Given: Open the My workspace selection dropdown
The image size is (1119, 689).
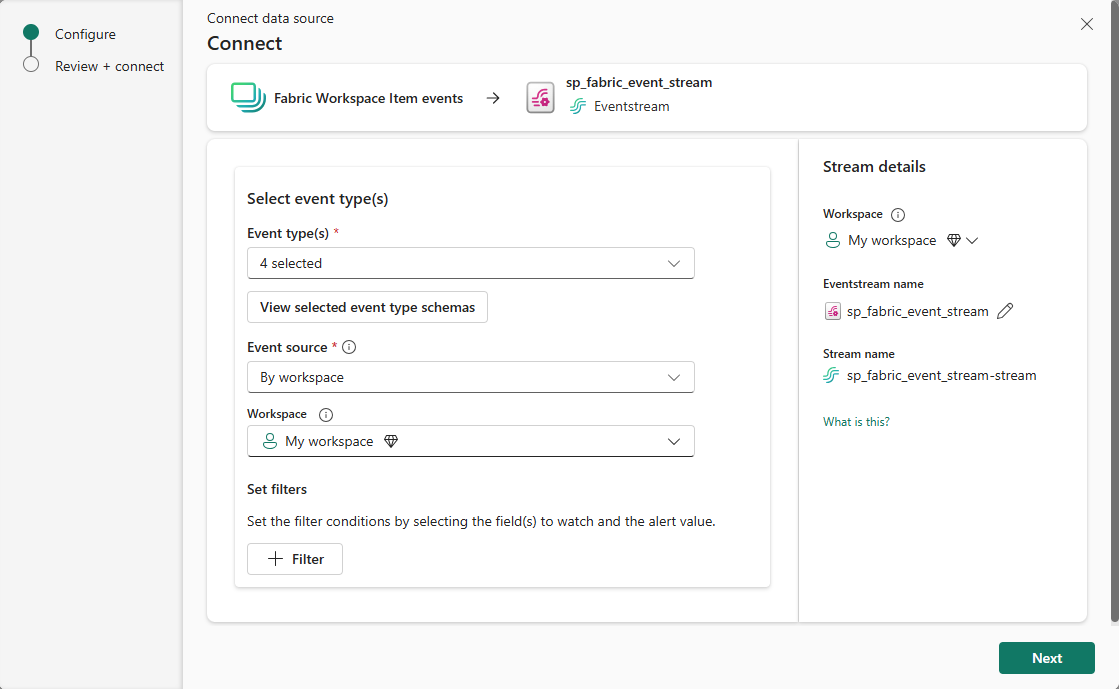Looking at the screenshot, I should pos(470,441).
